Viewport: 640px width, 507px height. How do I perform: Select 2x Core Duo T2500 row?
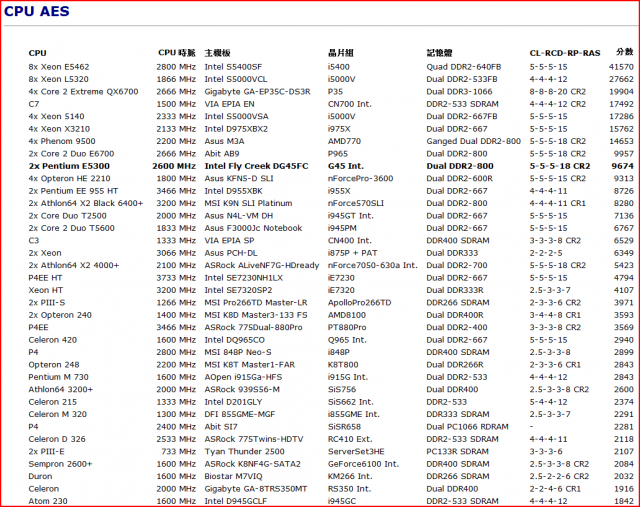click(331, 216)
